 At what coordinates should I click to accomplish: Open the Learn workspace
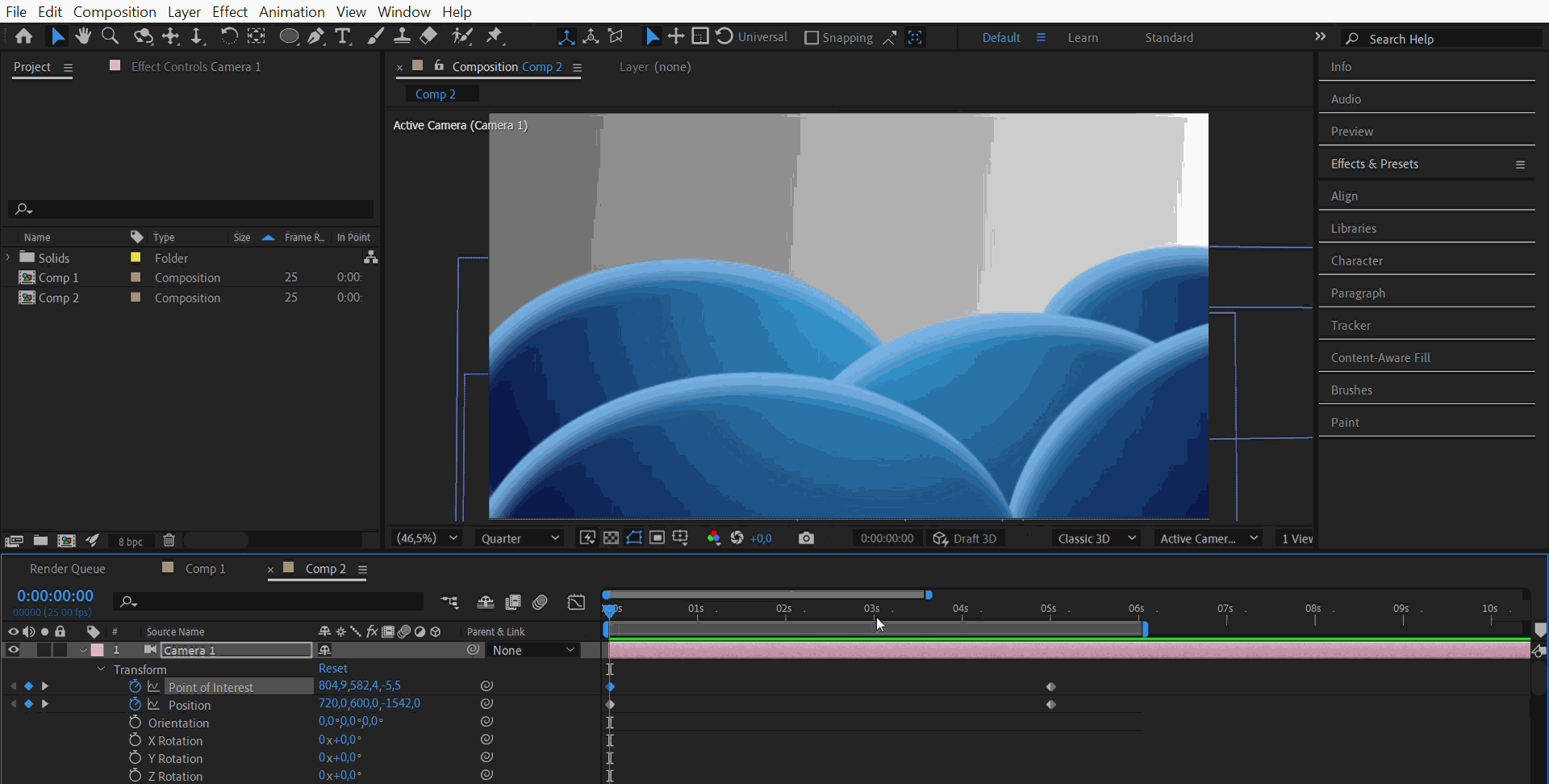point(1083,37)
